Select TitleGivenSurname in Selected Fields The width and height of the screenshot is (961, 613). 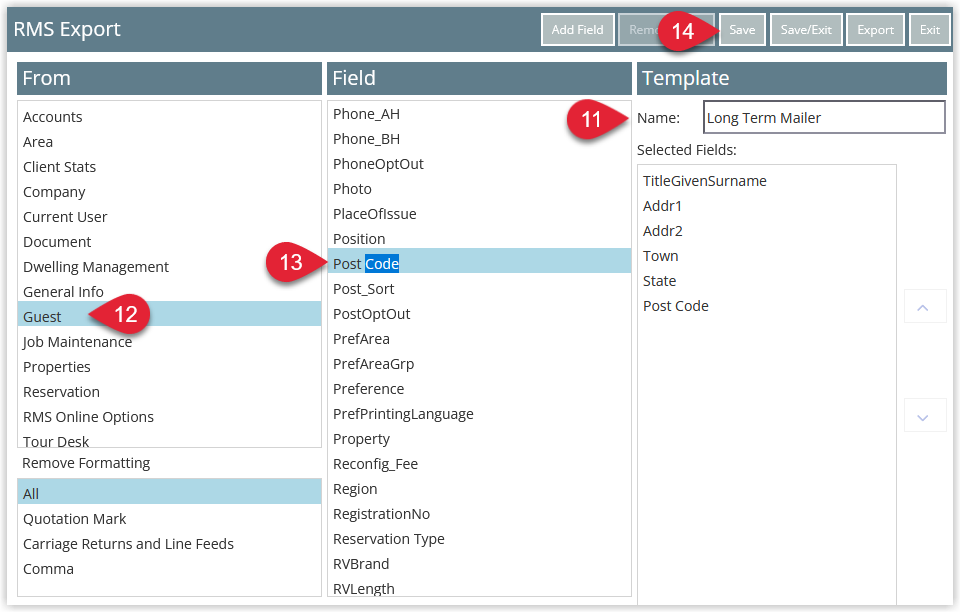[x=767, y=181]
